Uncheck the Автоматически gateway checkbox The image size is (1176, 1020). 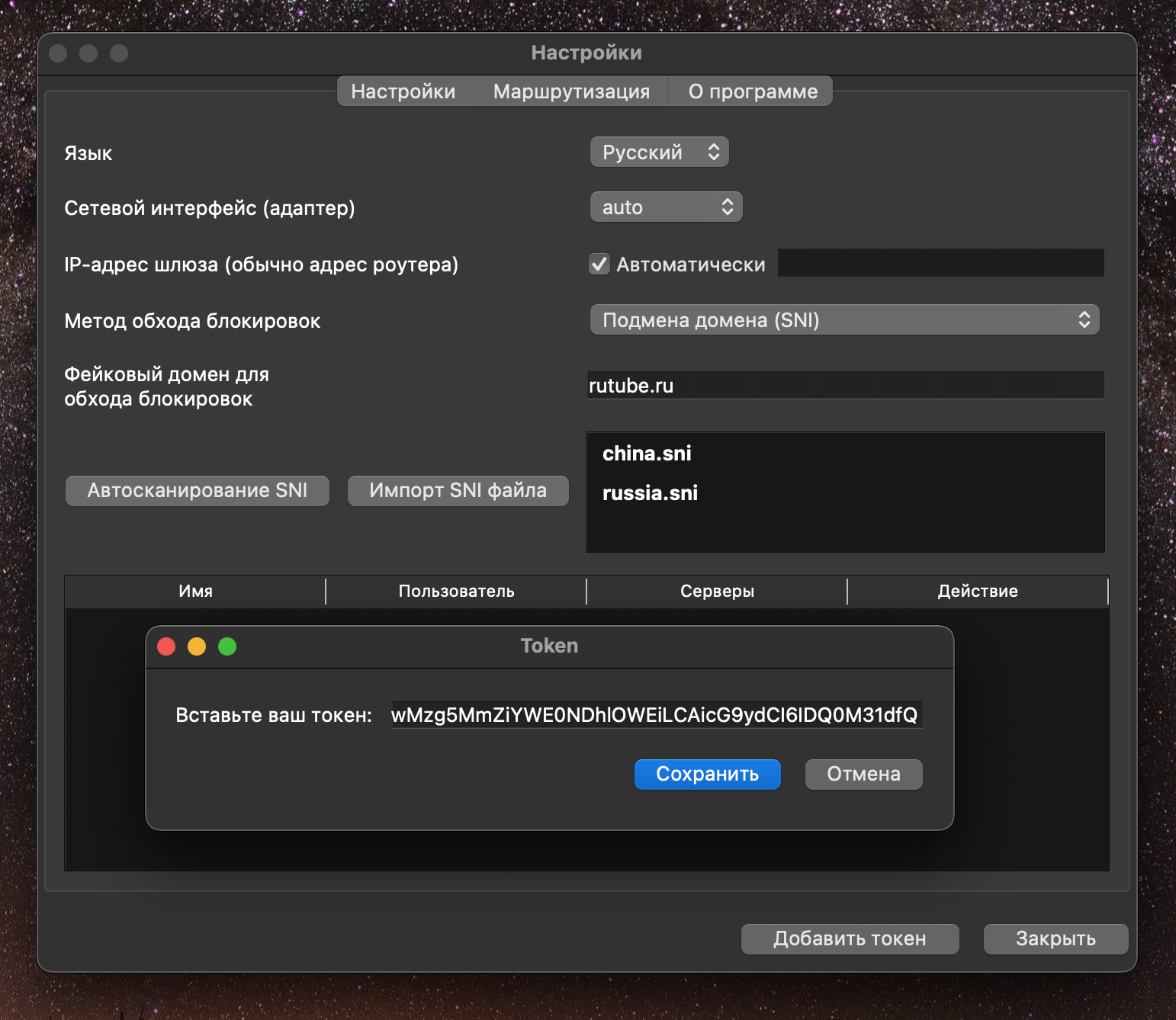point(599,264)
